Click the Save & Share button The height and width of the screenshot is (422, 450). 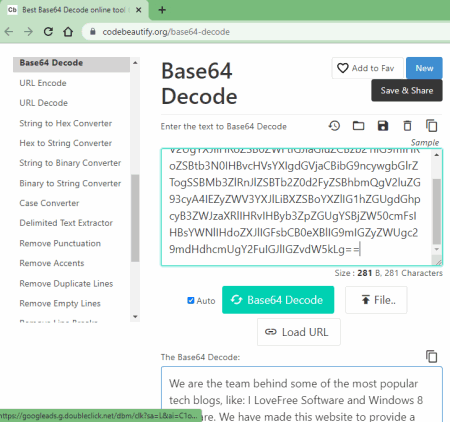click(x=407, y=90)
